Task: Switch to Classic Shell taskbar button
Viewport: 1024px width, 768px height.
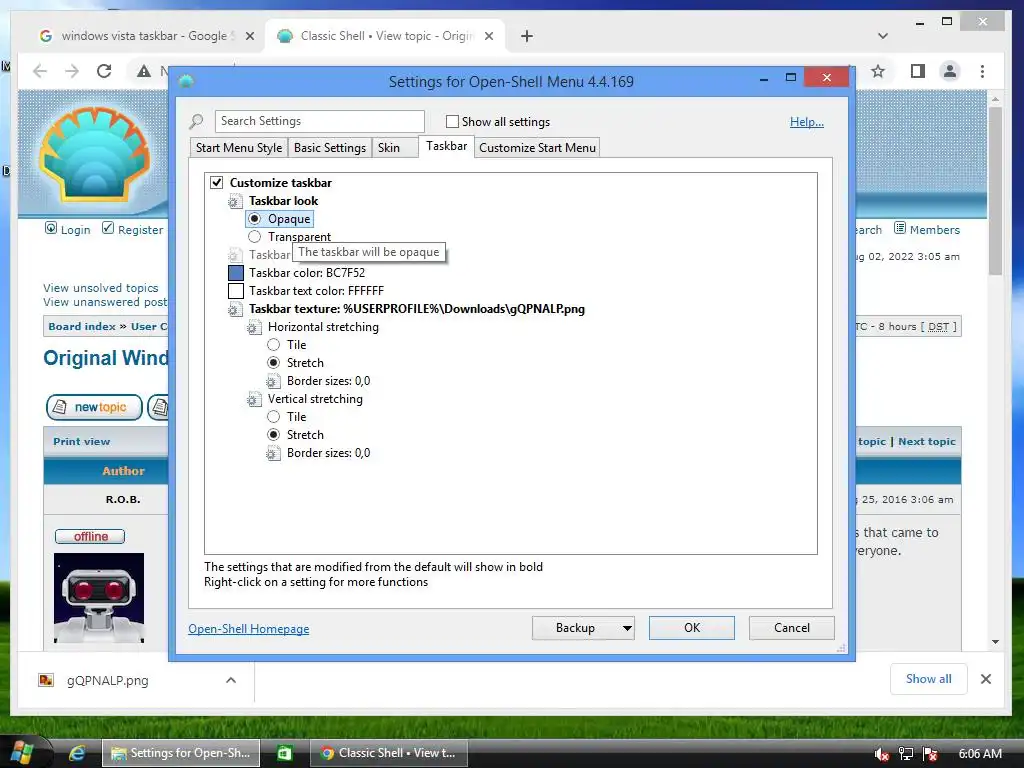Action: [389, 753]
